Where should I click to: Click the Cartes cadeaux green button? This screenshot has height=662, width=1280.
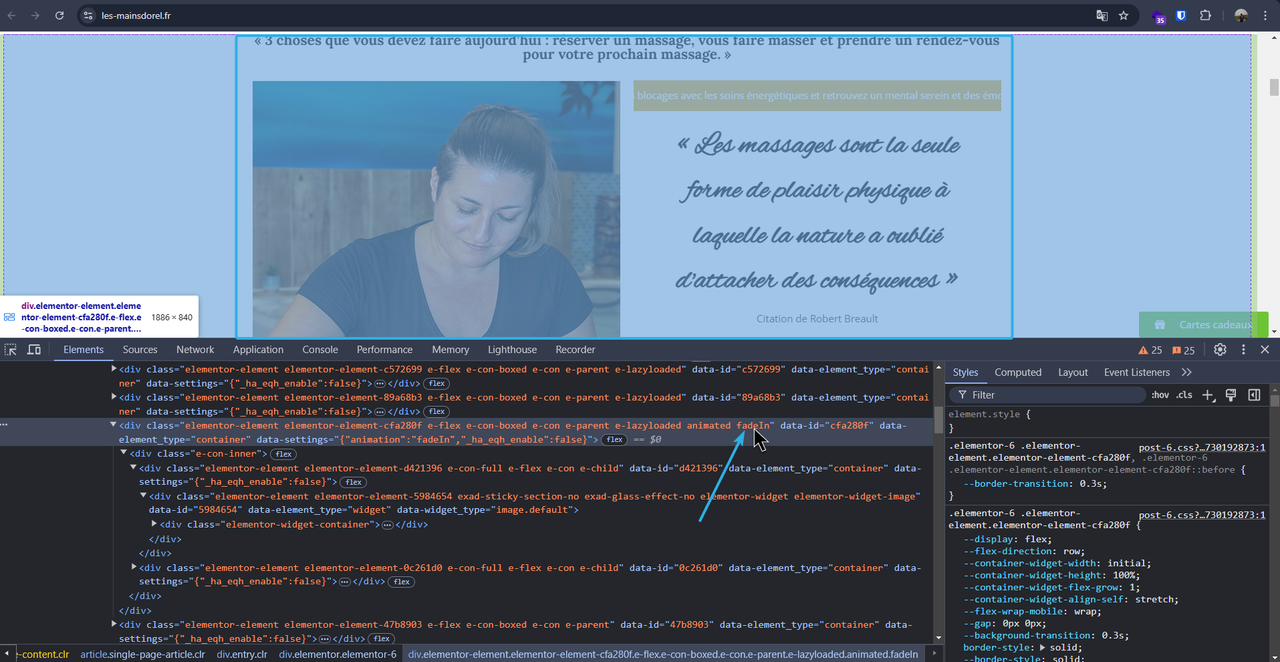1203,325
